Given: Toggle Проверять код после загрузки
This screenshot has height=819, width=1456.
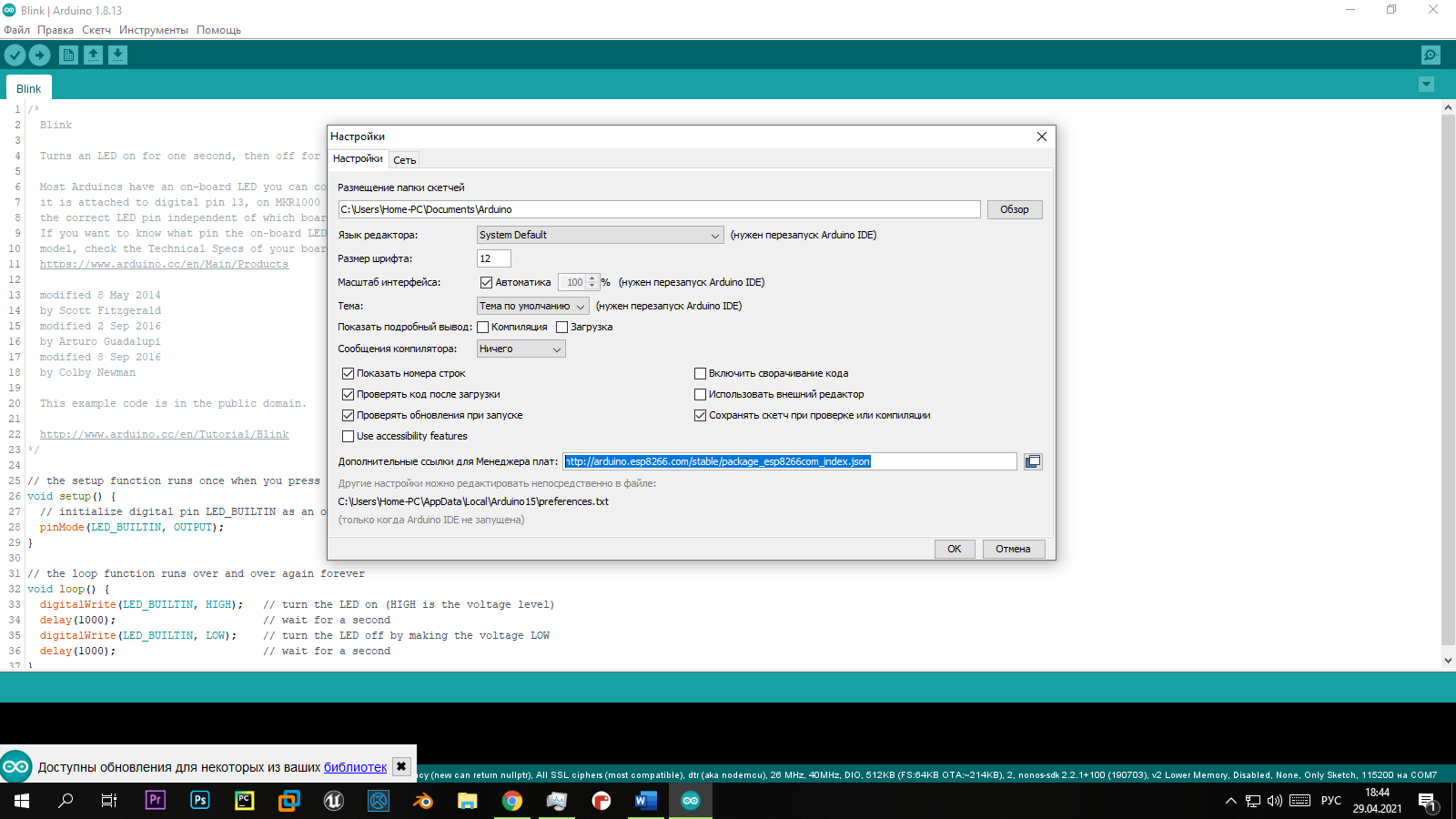Looking at the screenshot, I should [348, 394].
